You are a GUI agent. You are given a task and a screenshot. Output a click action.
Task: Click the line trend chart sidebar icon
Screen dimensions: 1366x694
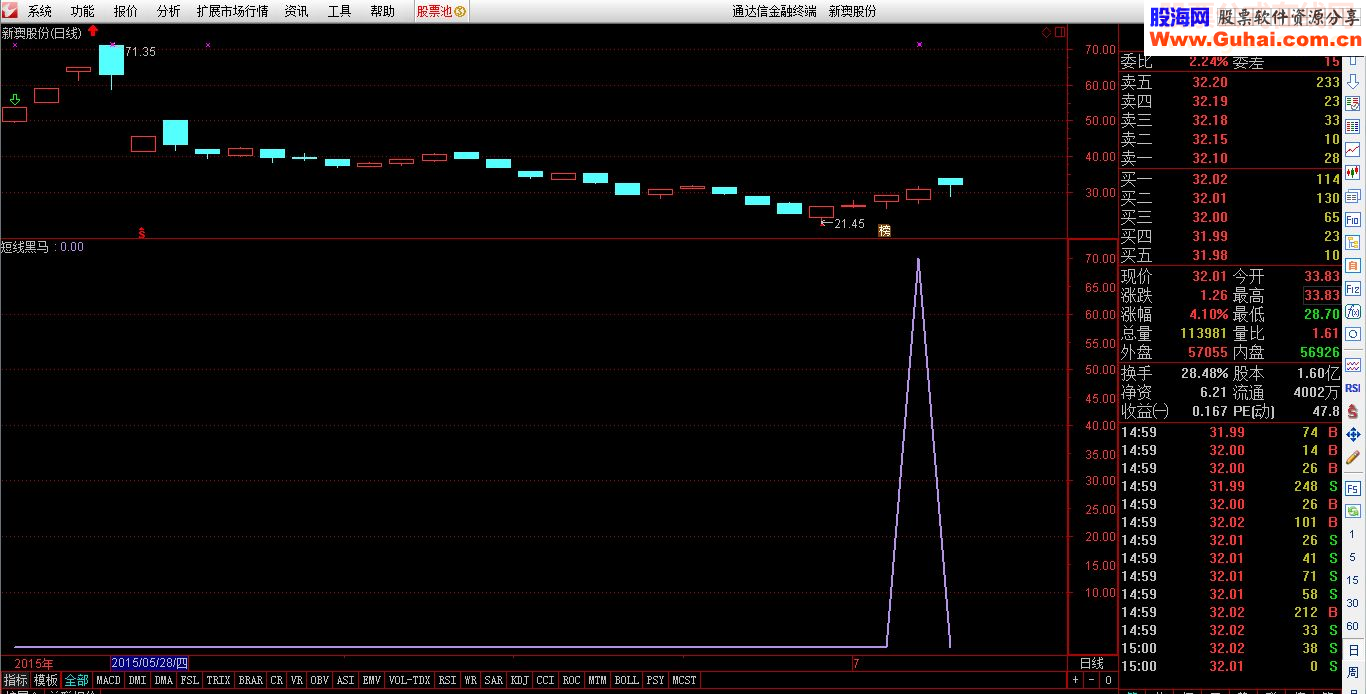click(x=1353, y=149)
